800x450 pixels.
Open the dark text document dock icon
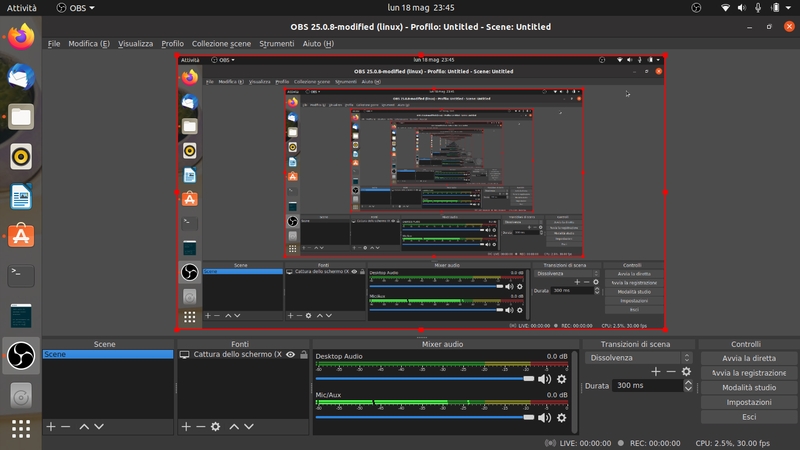coord(21,316)
